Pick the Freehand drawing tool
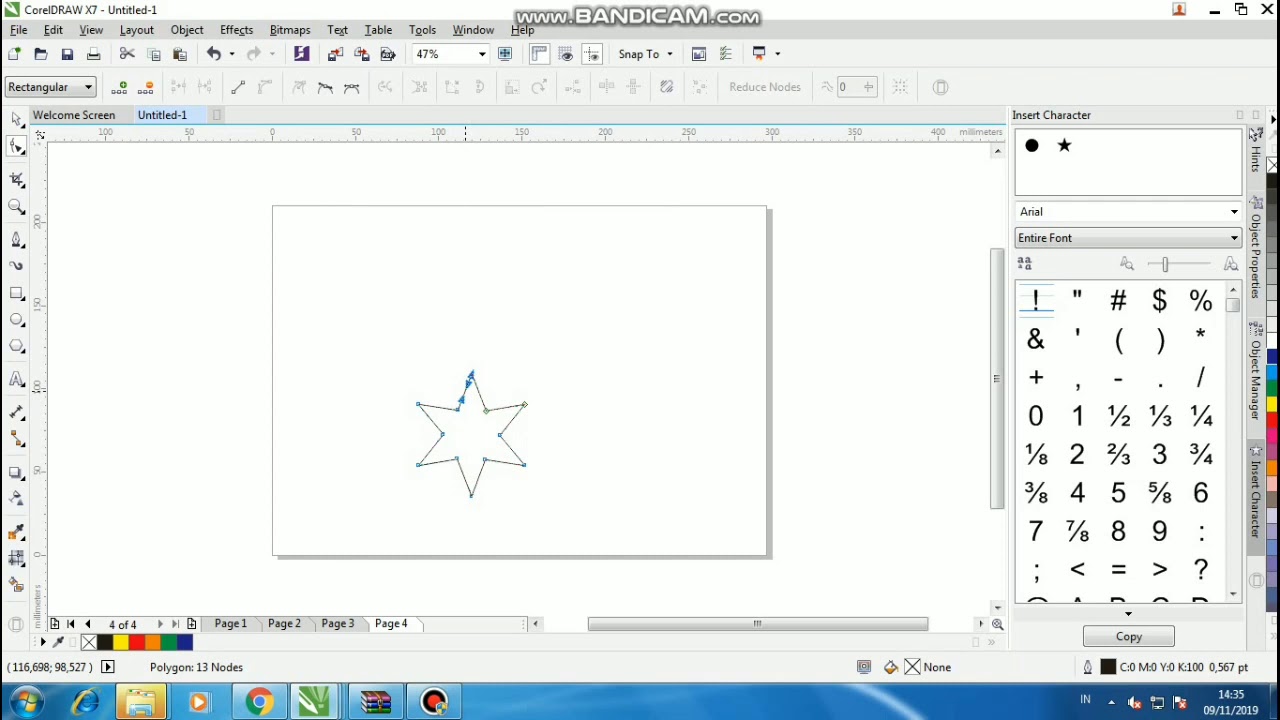 pyautogui.click(x=17, y=240)
